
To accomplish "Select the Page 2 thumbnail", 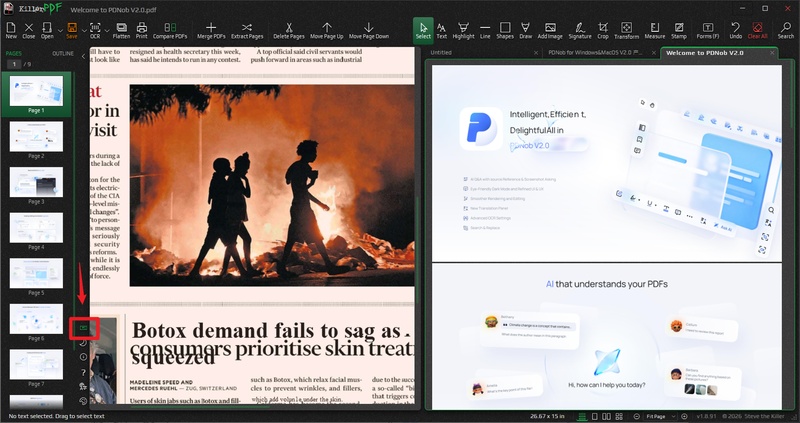I will click(36, 136).
